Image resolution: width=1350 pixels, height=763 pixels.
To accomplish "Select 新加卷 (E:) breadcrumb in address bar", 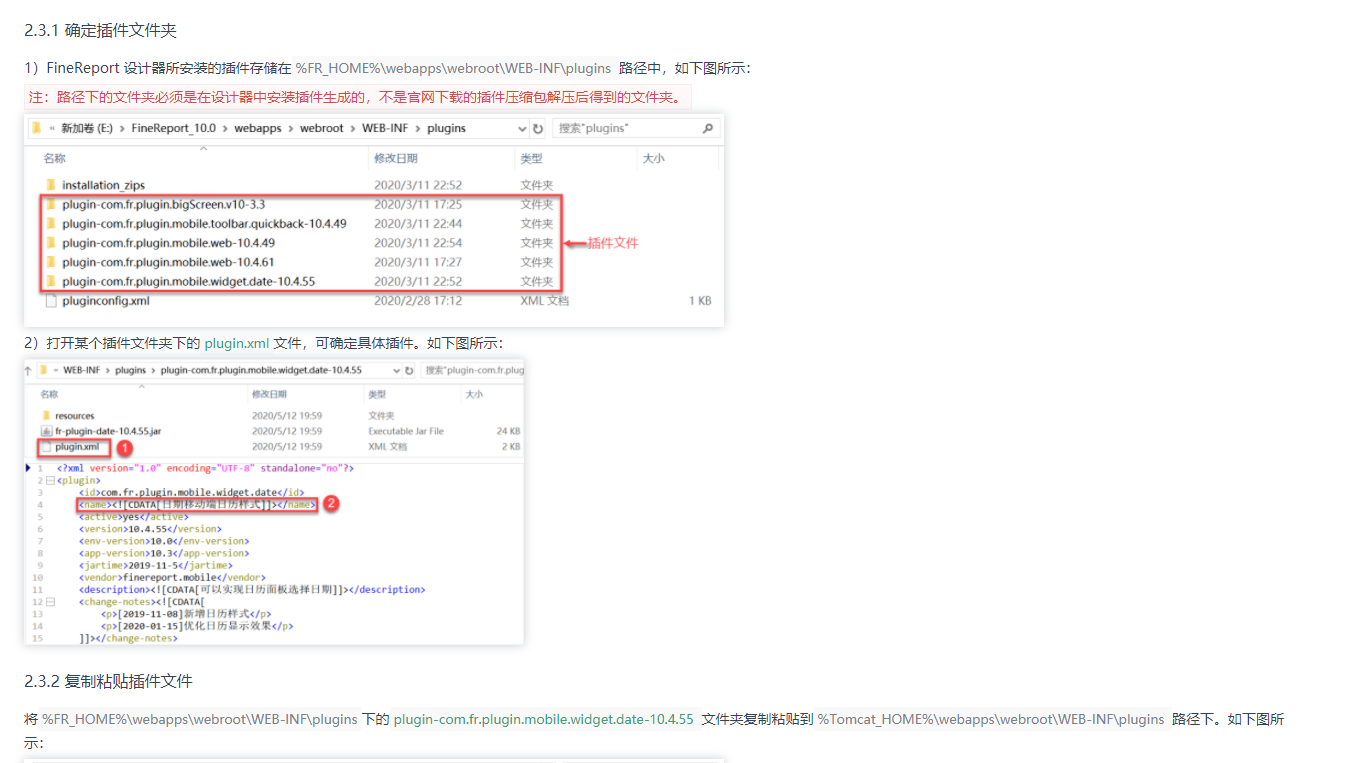I will coord(89,128).
